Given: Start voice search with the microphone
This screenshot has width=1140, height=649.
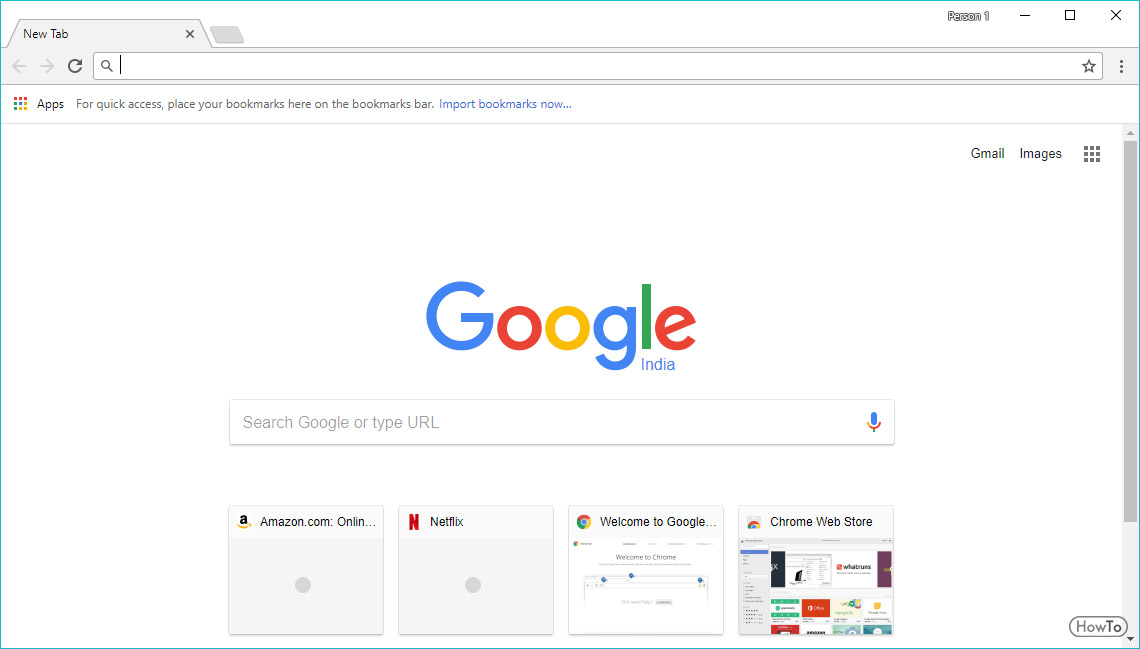Looking at the screenshot, I should pos(874,422).
